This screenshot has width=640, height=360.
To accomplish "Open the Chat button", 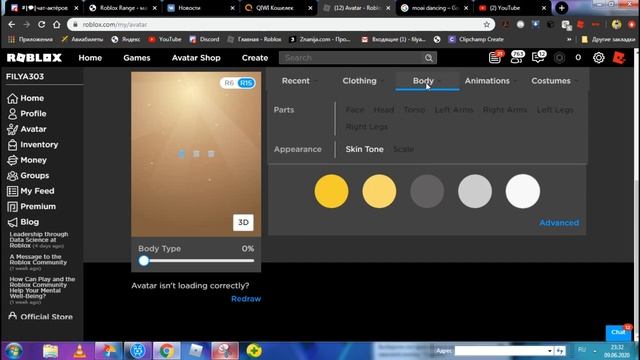I will [x=618, y=332].
